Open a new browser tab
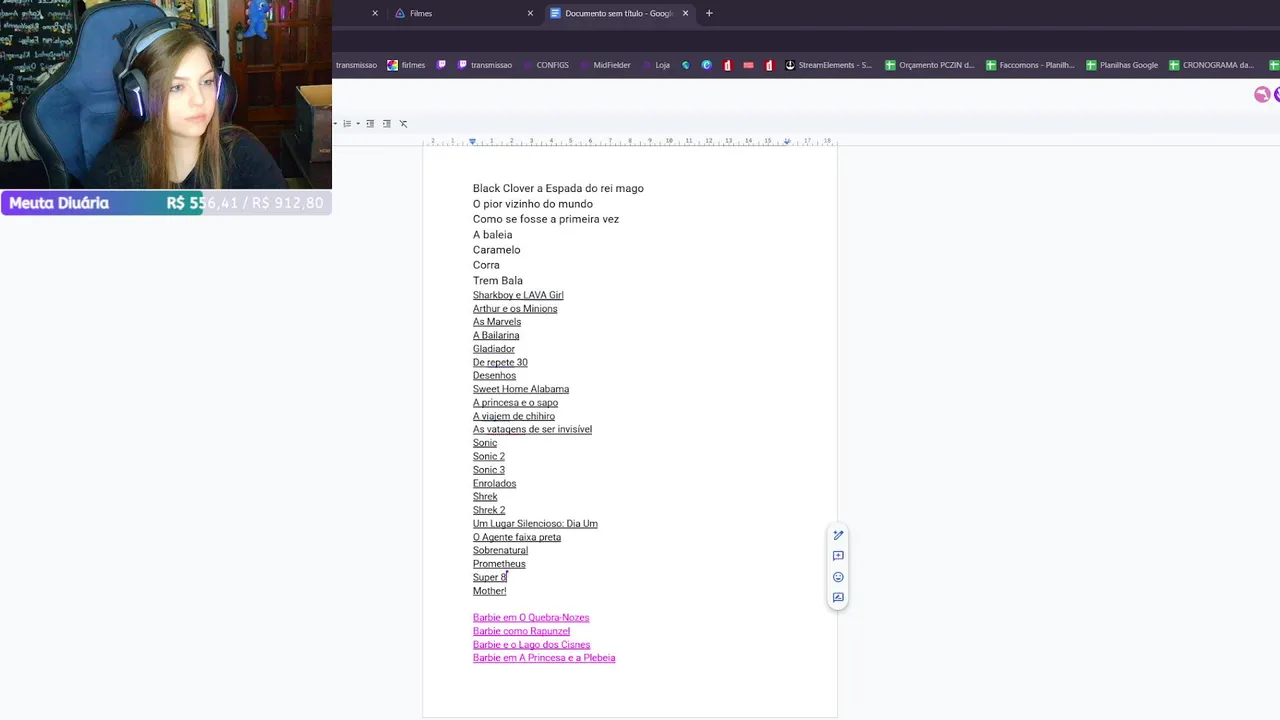The height and width of the screenshot is (720, 1280). click(709, 13)
